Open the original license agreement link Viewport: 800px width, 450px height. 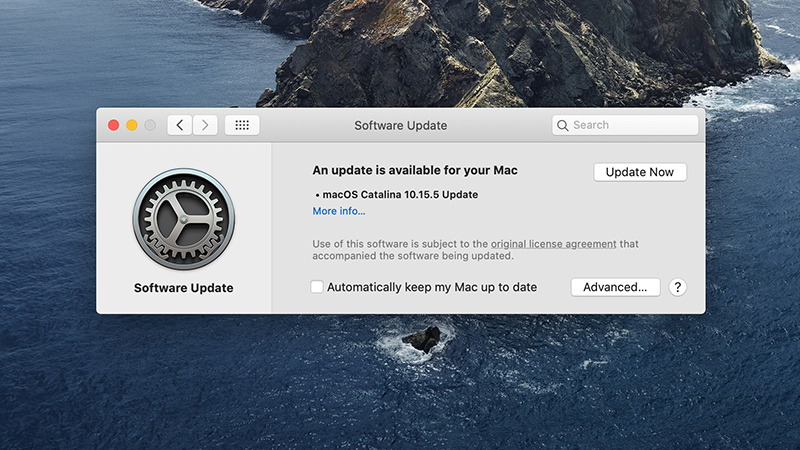coord(554,244)
